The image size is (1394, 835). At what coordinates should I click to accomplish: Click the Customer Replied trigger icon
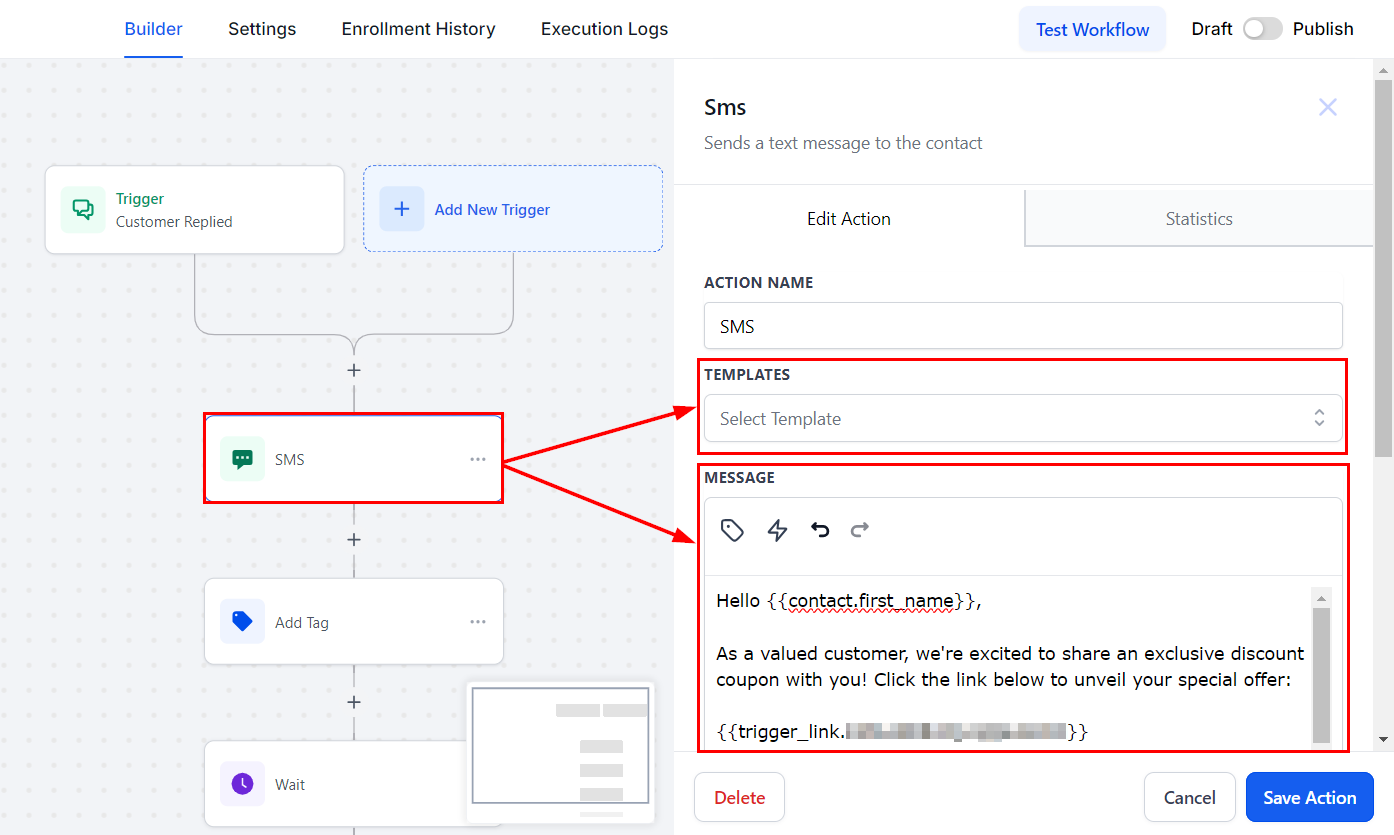(83, 210)
